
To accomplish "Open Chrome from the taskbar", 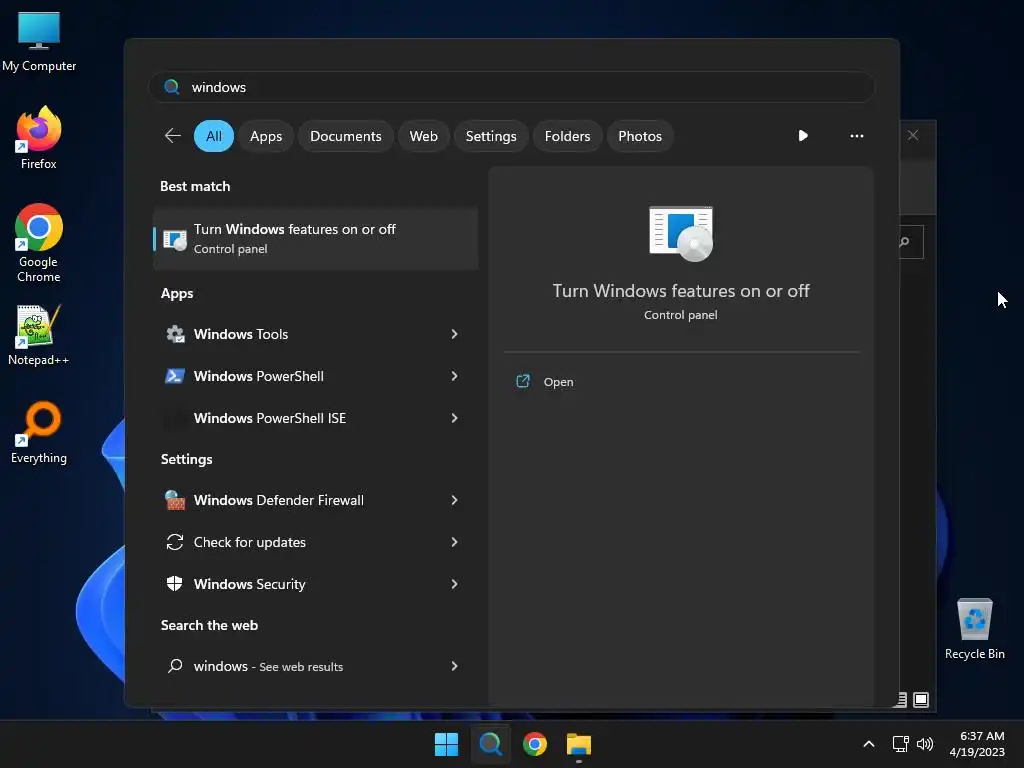I will point(535,744).
